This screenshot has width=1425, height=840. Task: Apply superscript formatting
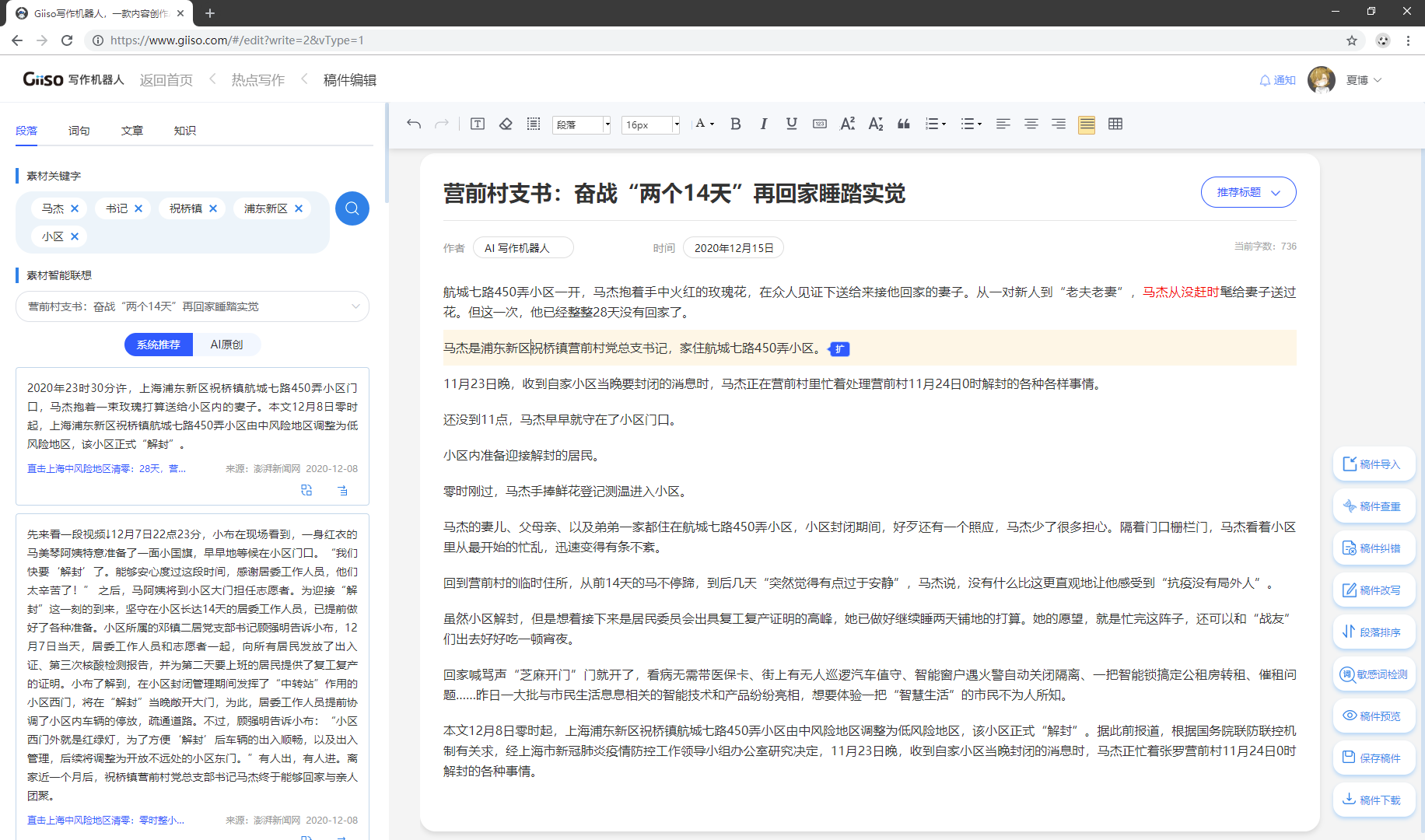(x=847, y=124)
